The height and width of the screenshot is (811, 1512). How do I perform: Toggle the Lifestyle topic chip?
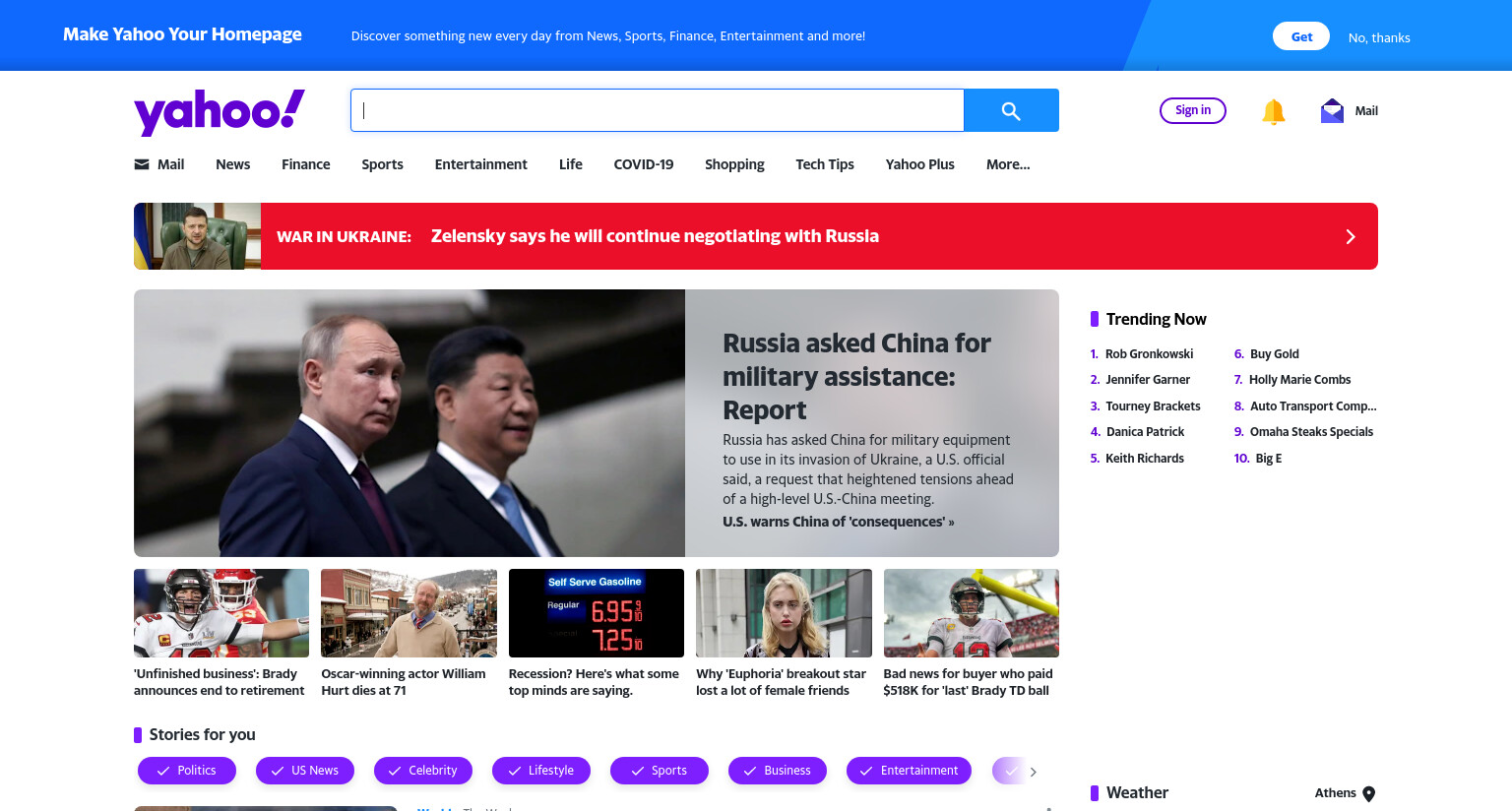tap(541, 771)
